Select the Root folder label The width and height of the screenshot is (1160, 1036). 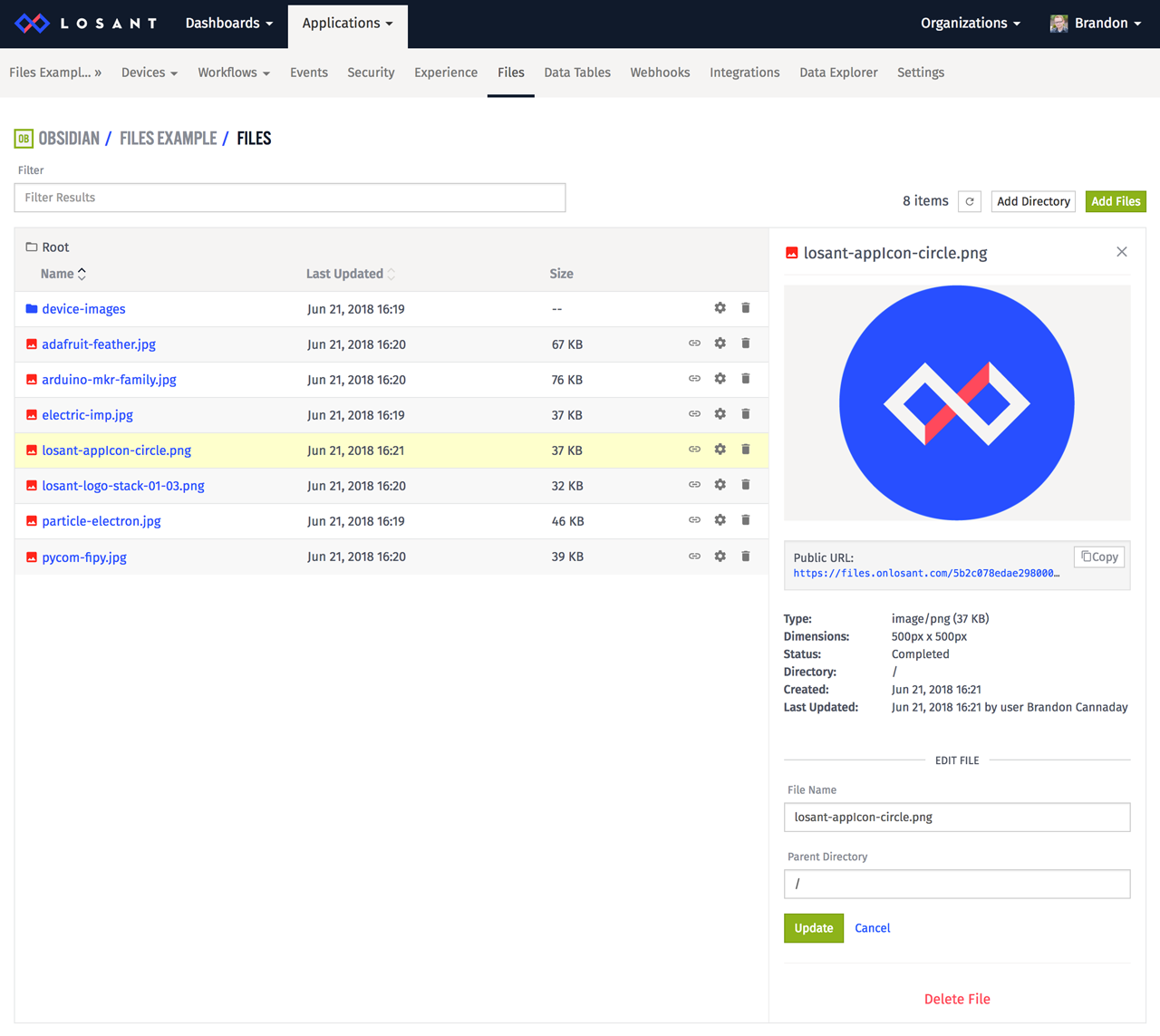click(47, 247)
